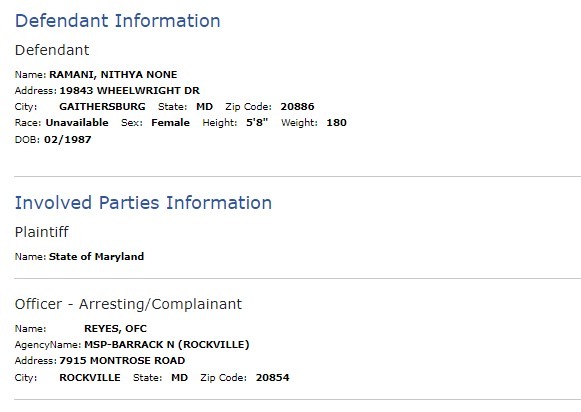Click plaintiff name State of Maryland
The height and width of the screenshot is (412, 581).
(x=96, y=257)
